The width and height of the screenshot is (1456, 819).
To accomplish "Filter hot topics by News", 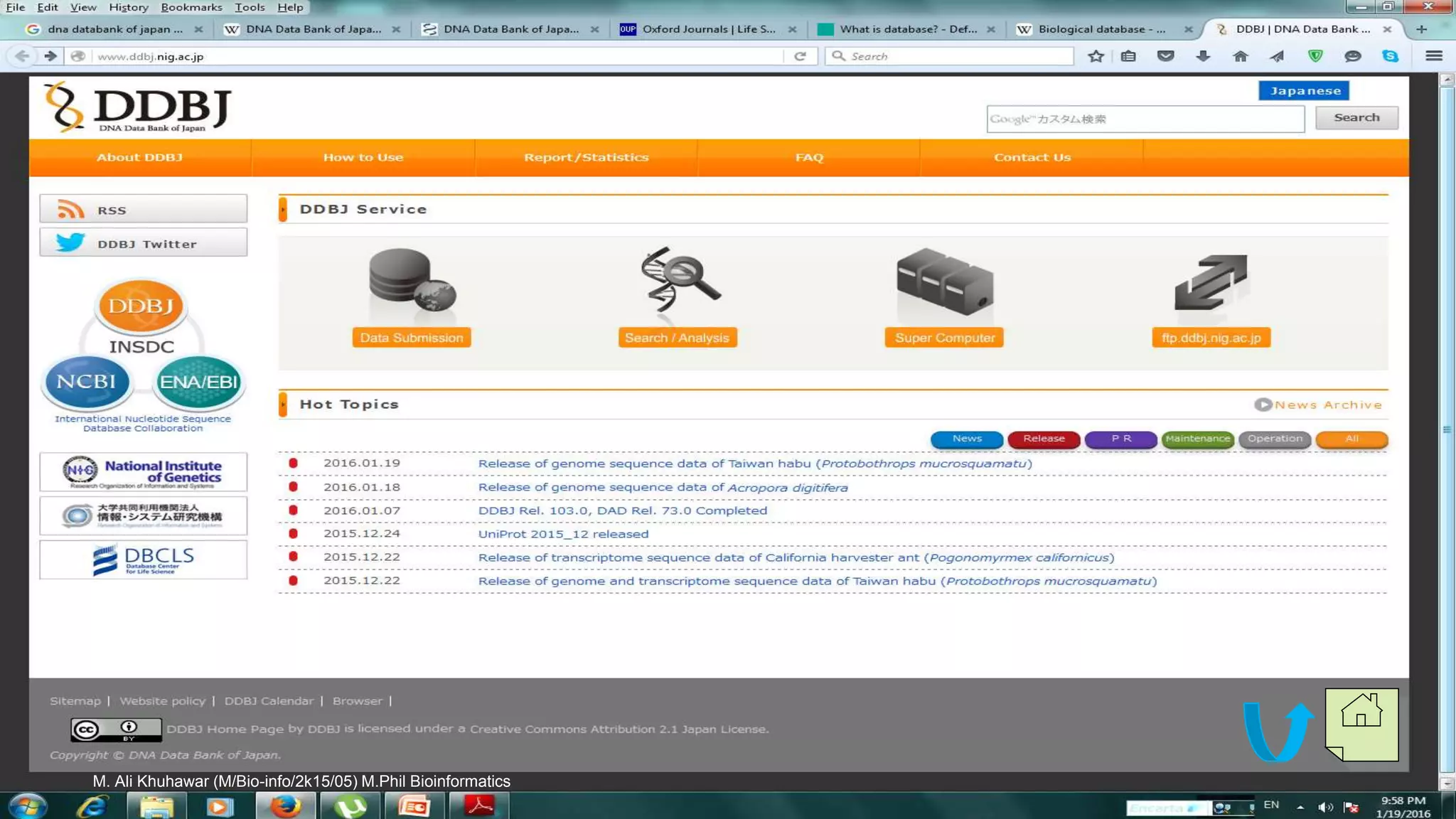I will (x=967, y=439).
